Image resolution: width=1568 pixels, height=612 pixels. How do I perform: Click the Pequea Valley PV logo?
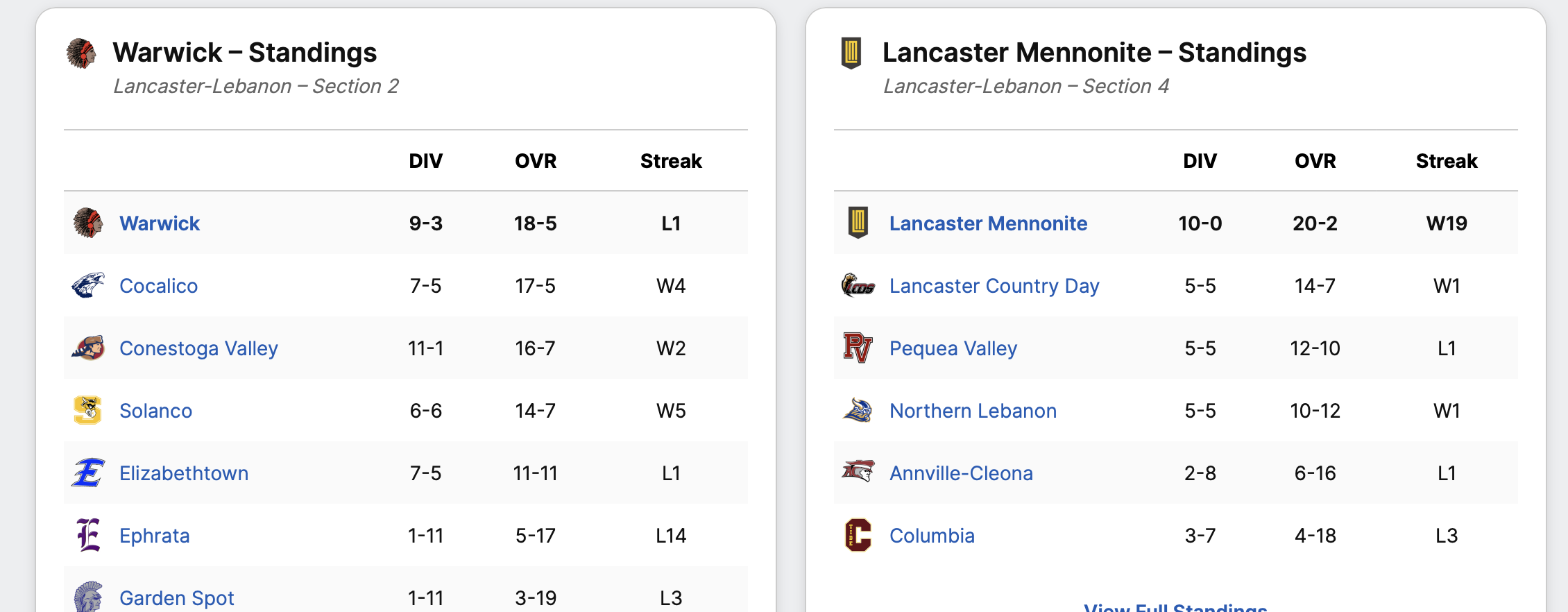click(858, 348)
